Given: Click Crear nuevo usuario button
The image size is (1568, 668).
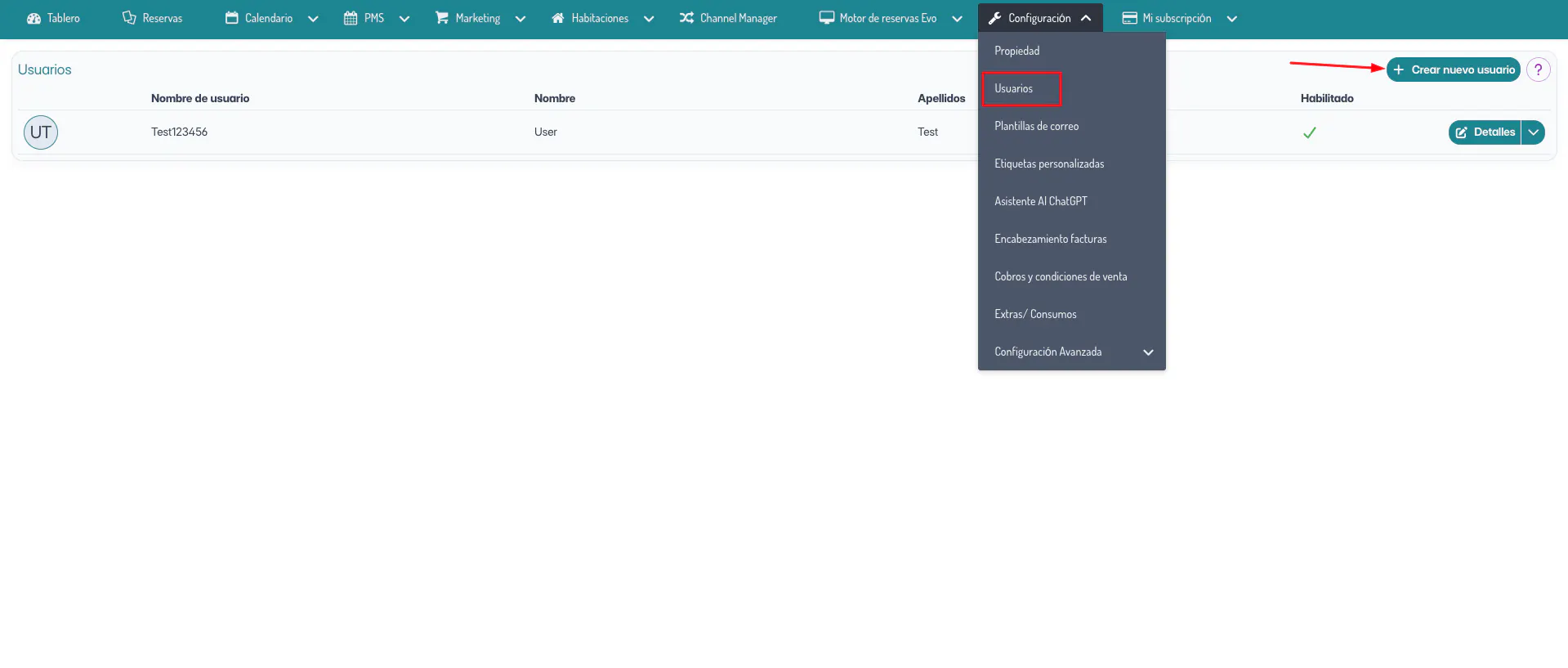Looking at the screenshot, I should tap(1453, 69).
